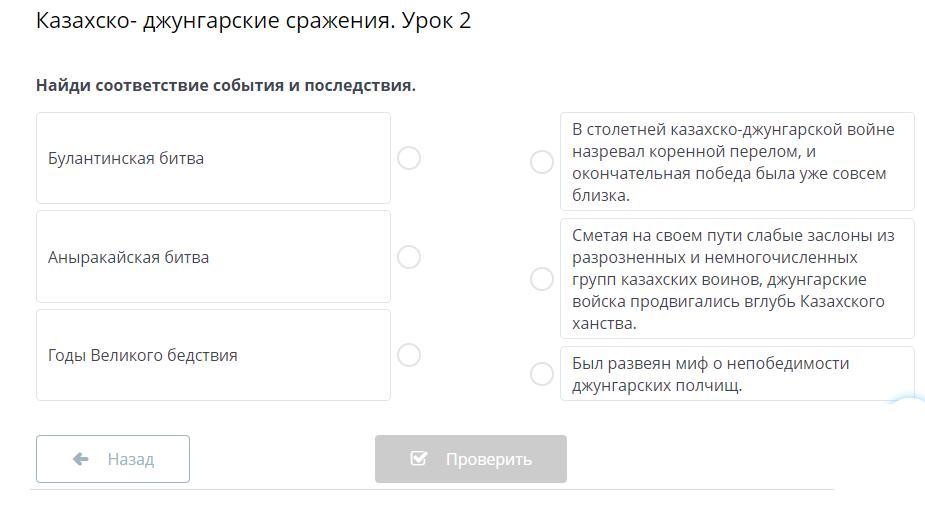Viewport: 925px width, 520px height.
Task: Click the 'Сметая на своем пути' answer card
Action: coord(737,279)
